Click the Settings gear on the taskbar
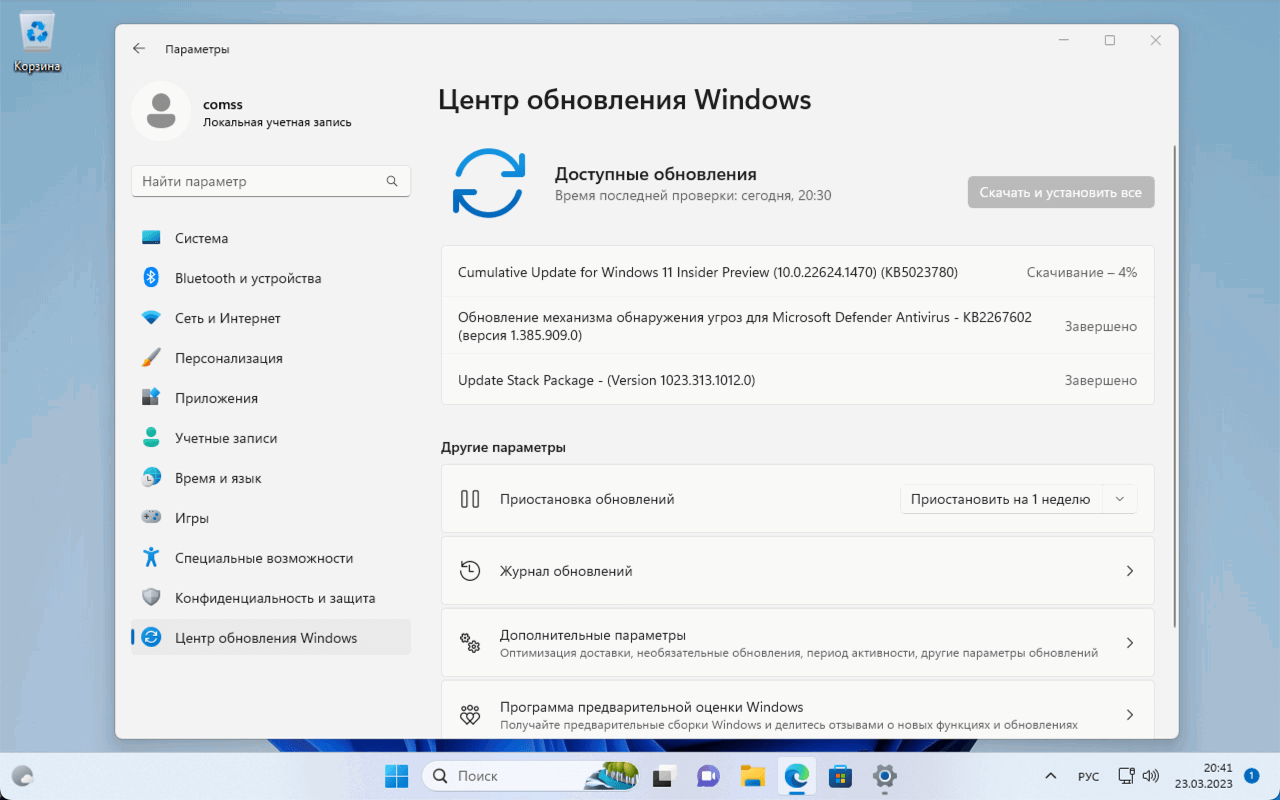 click(884, 776)
